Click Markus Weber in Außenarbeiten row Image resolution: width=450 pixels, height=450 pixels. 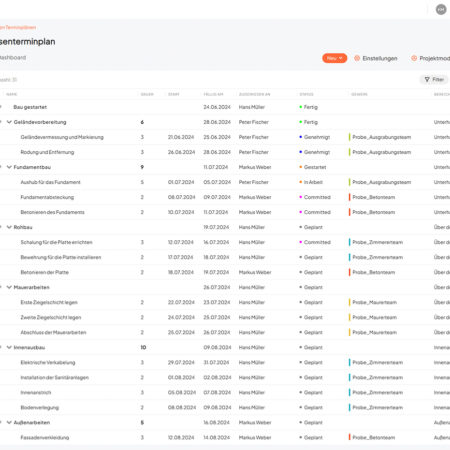(x=255, y=422)
